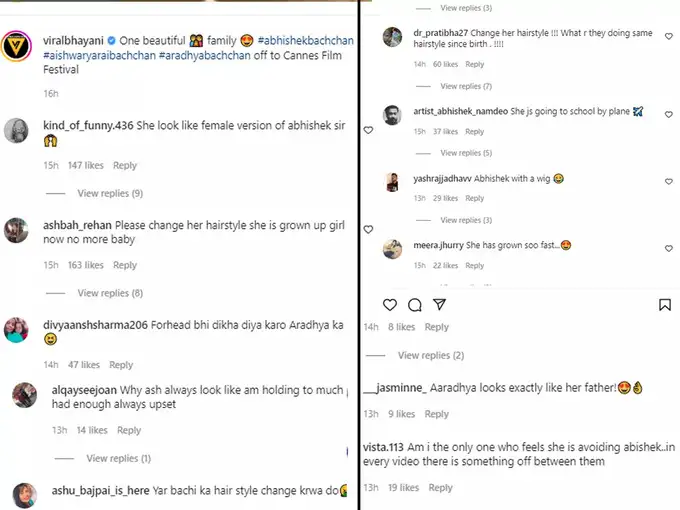Screen dimensions: 680x510
Task: Click alqayseejoan profile avatar
Action: 24,395
